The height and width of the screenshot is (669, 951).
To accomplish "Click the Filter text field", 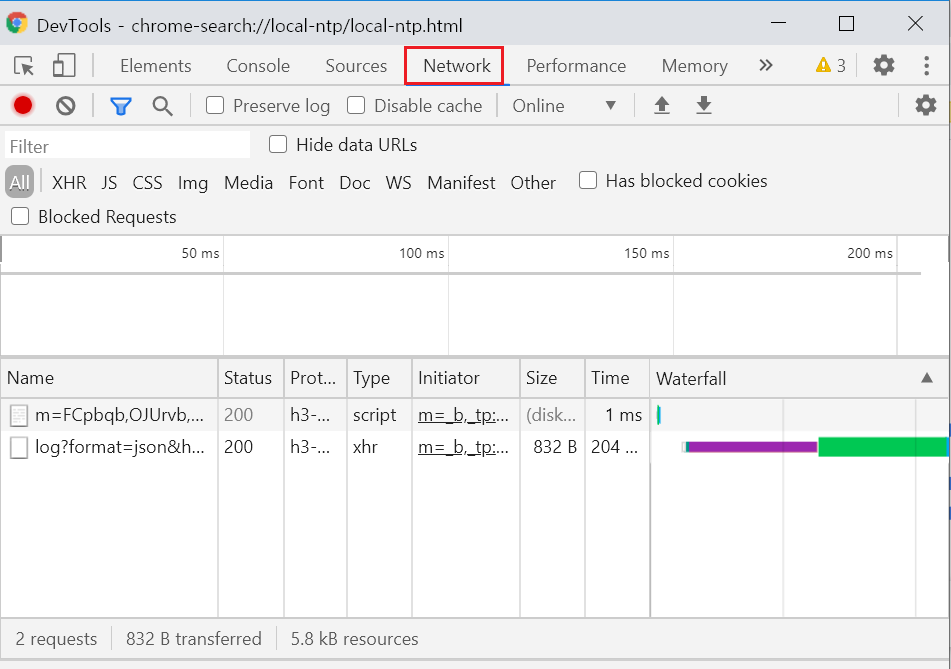I will click(x=127, y=146).
